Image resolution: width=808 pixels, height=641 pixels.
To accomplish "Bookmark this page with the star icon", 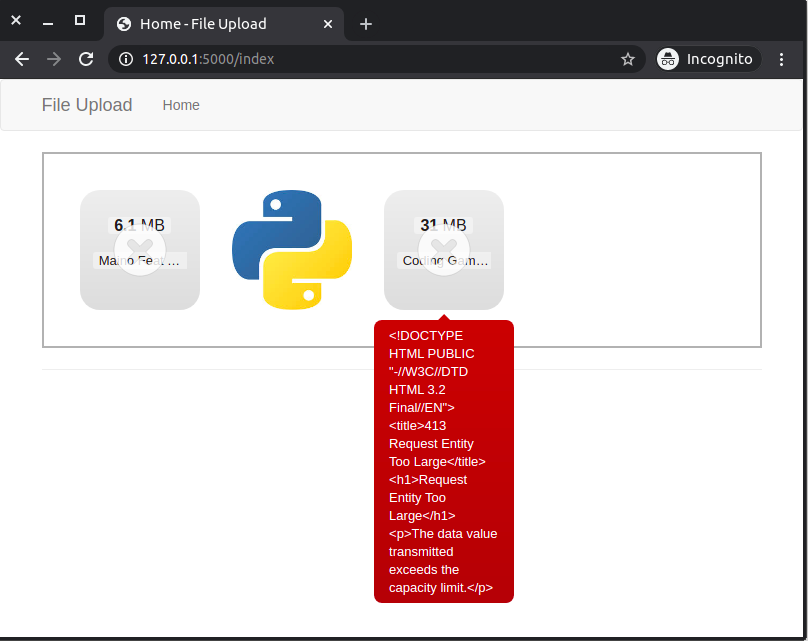I will [x=627, y=59].
